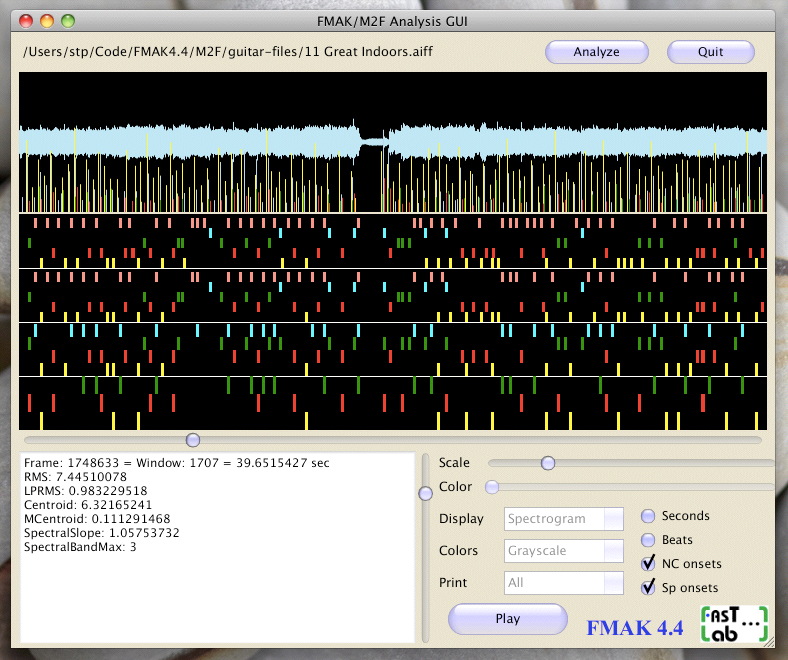Uncheck the NC onsets checkbox
The height and width of the screenshot is (660, 788).
648,563
